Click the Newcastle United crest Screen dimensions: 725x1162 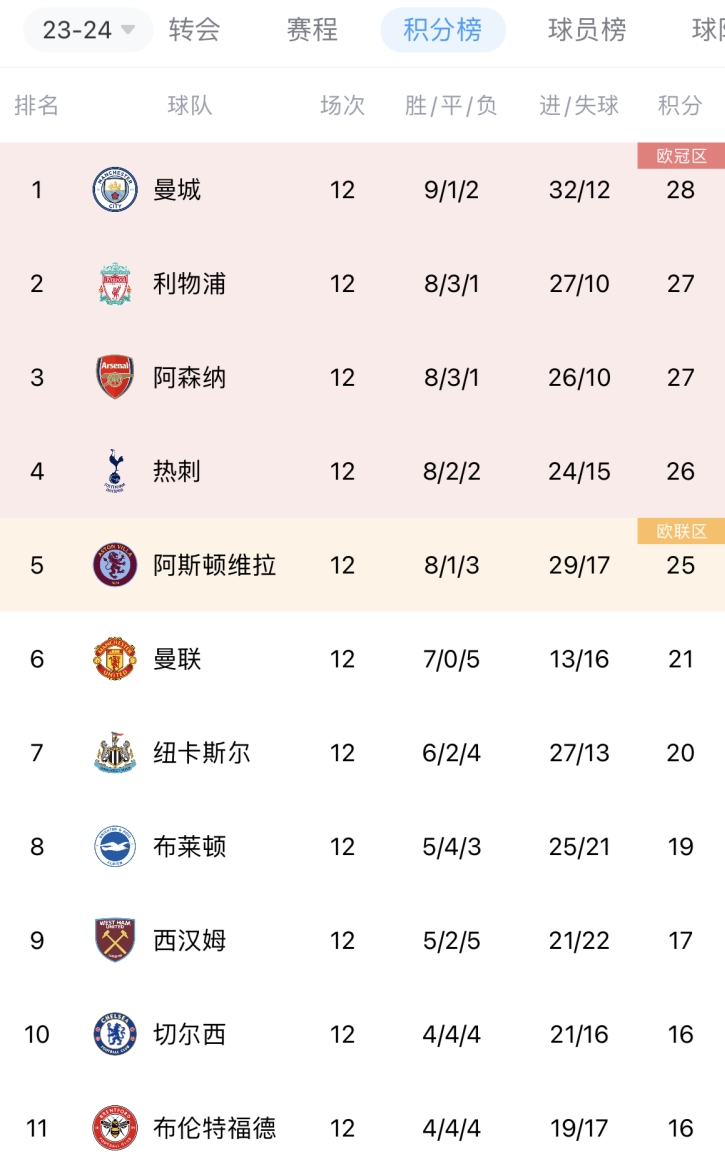coord(115,753)
